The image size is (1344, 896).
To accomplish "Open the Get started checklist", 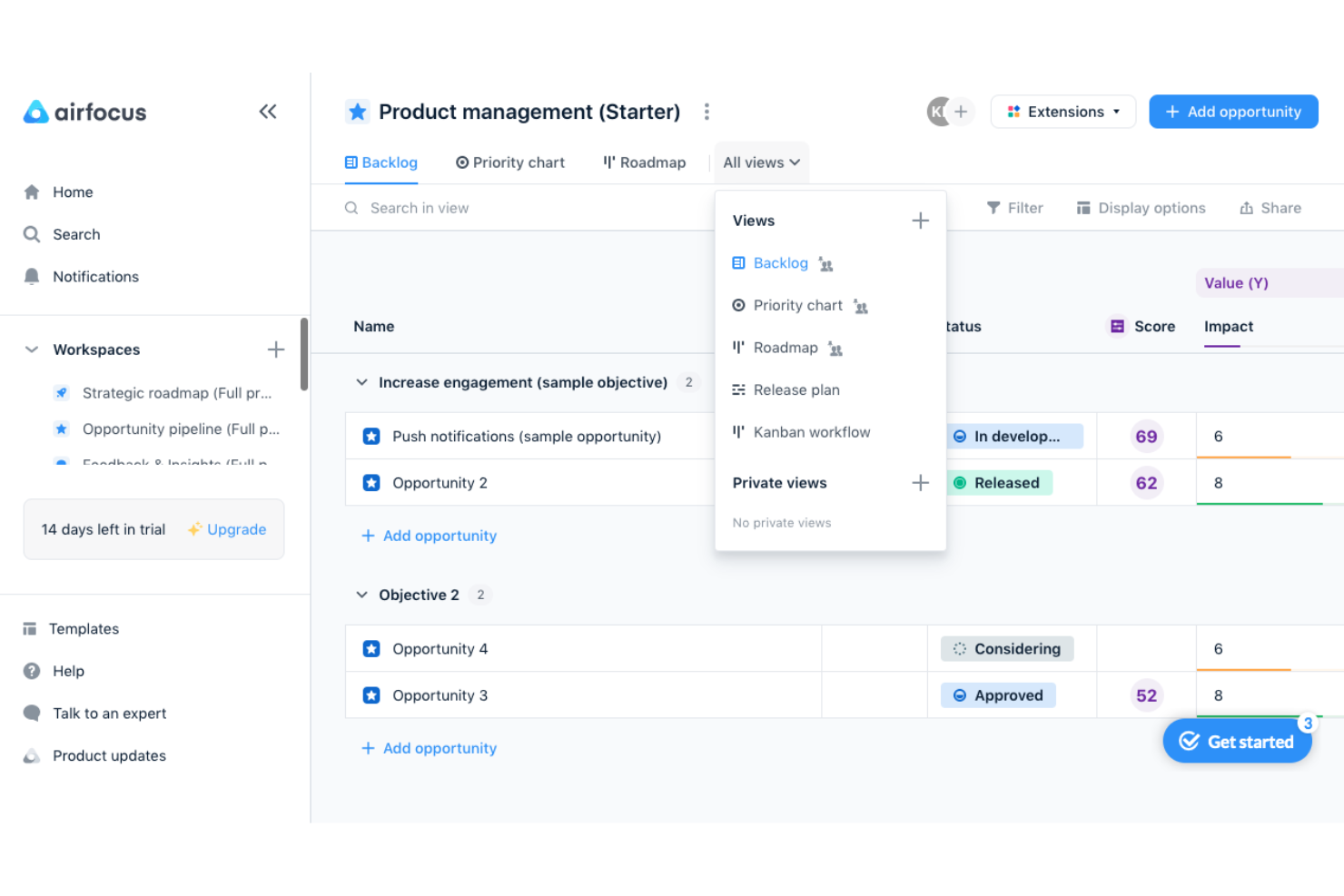I will coord(1238,741).
